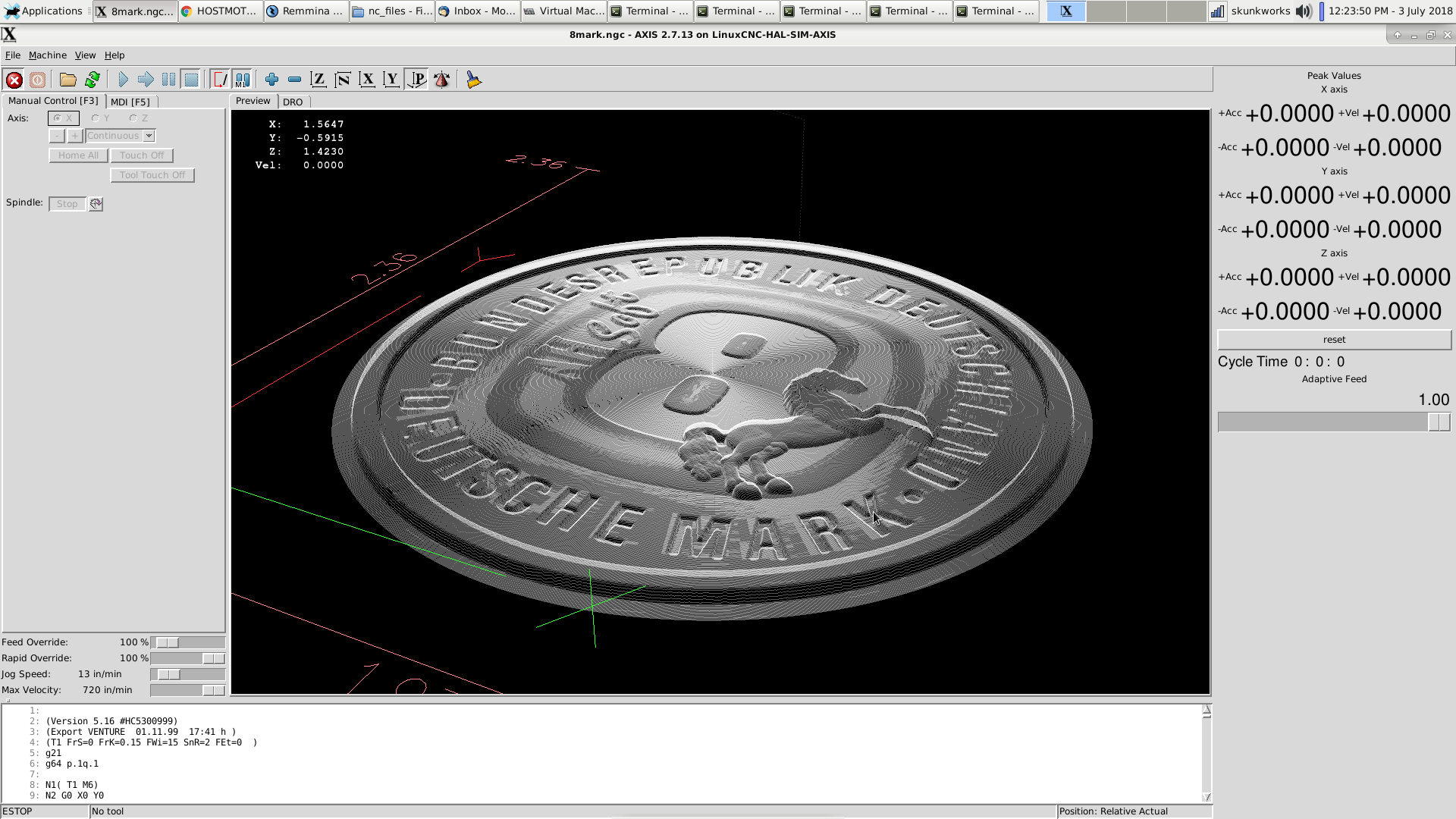1456x819 pixels.
Task: Click the G-code listing scrollbar down arrow
Action: click(x=1207, y=797)
